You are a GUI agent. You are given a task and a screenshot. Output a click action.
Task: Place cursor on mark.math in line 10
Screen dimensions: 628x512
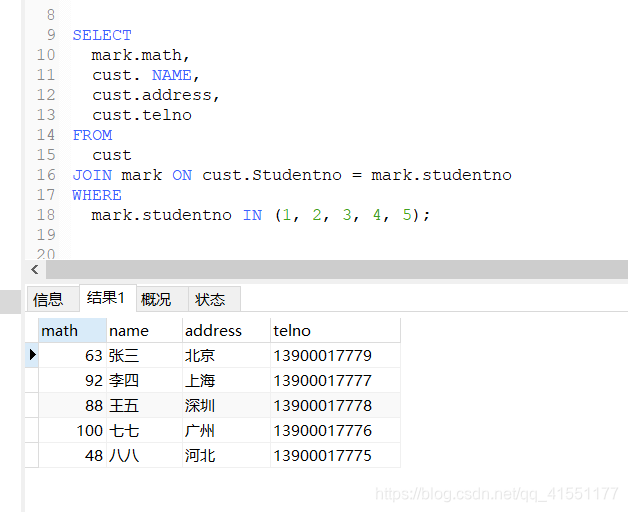click(x=136, y=55)
